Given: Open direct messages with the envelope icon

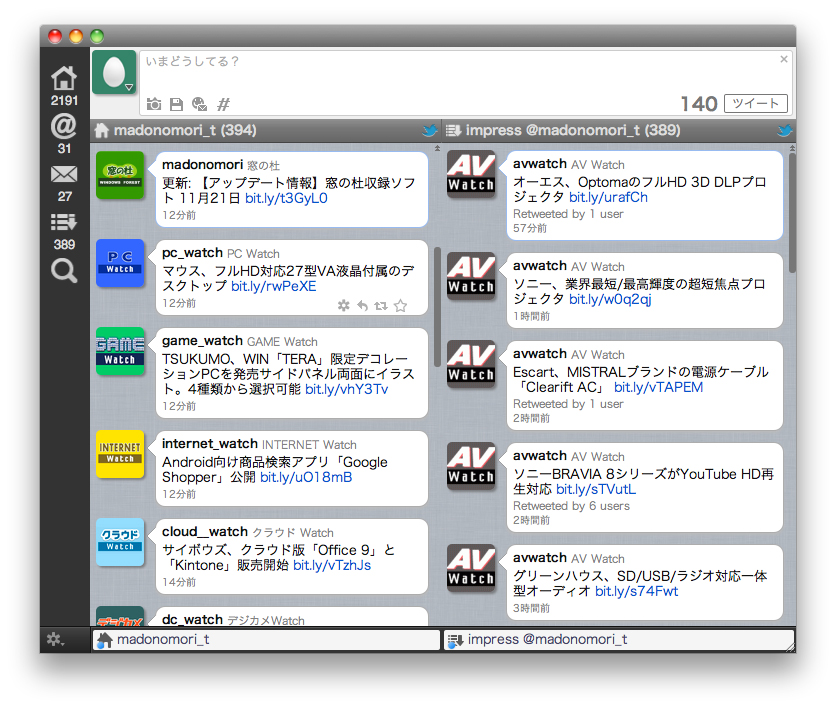Looking at the screenshot, I should tap(64, 173).
